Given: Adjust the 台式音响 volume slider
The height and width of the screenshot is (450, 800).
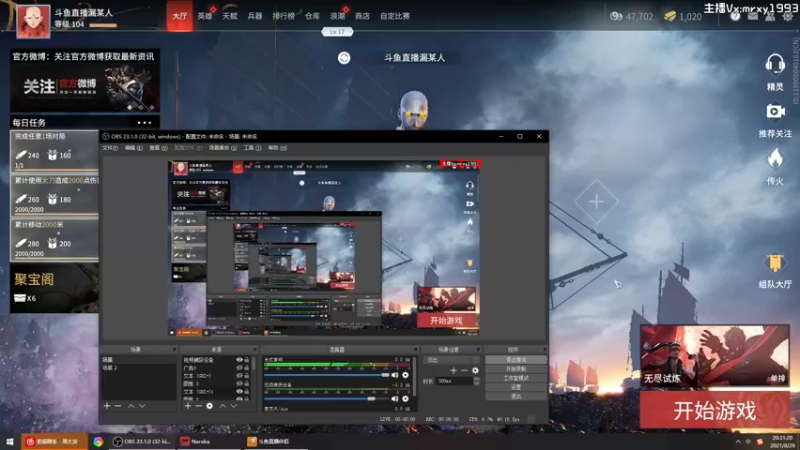Looking at the screenshot, I should pyautogui.click(x=327, y=375).
